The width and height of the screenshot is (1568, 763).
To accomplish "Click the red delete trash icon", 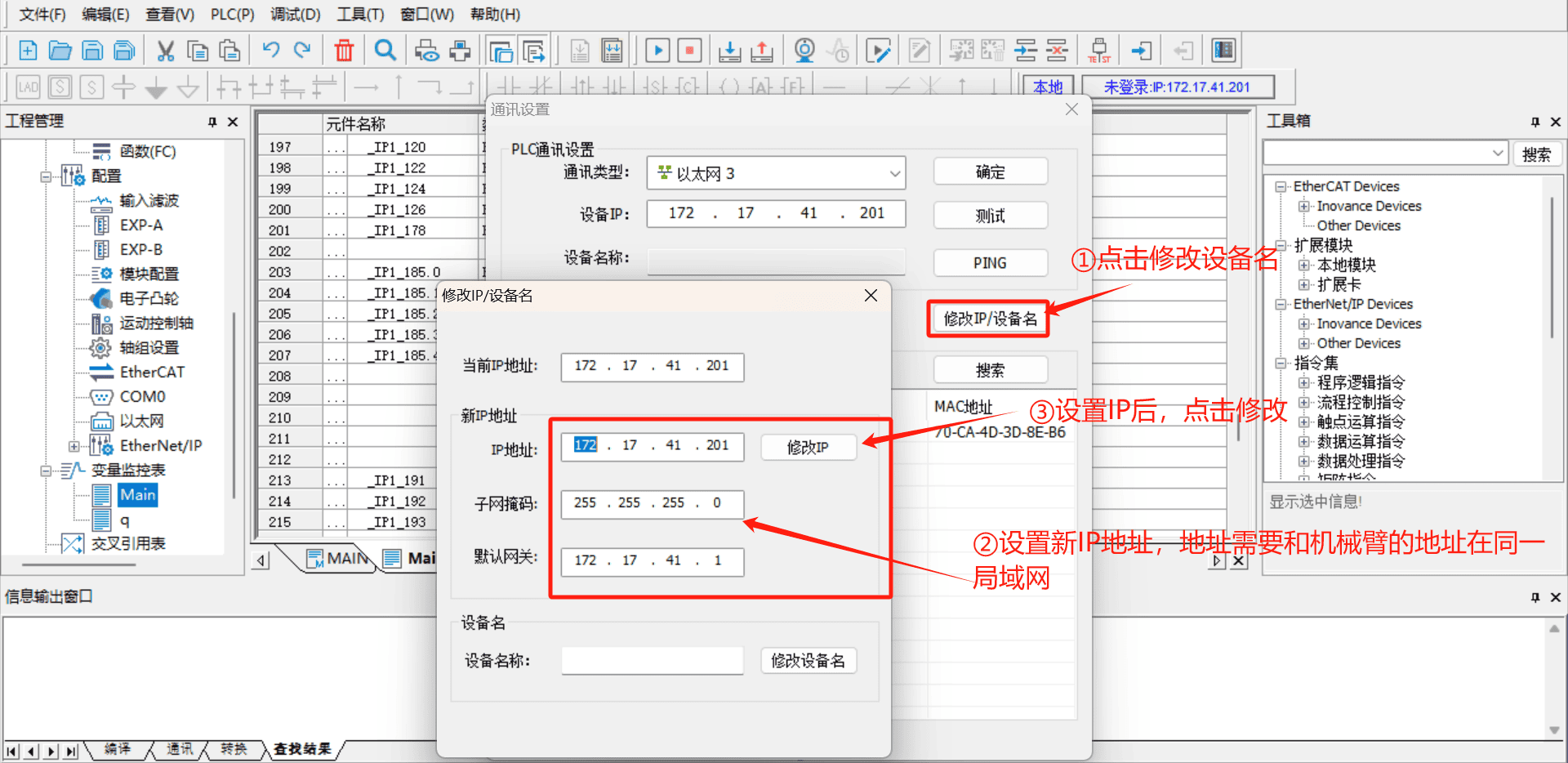I will [344, 51].
